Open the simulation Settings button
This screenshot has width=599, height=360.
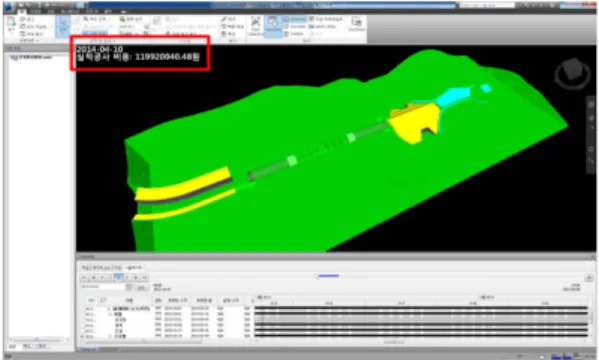point(142,287)
